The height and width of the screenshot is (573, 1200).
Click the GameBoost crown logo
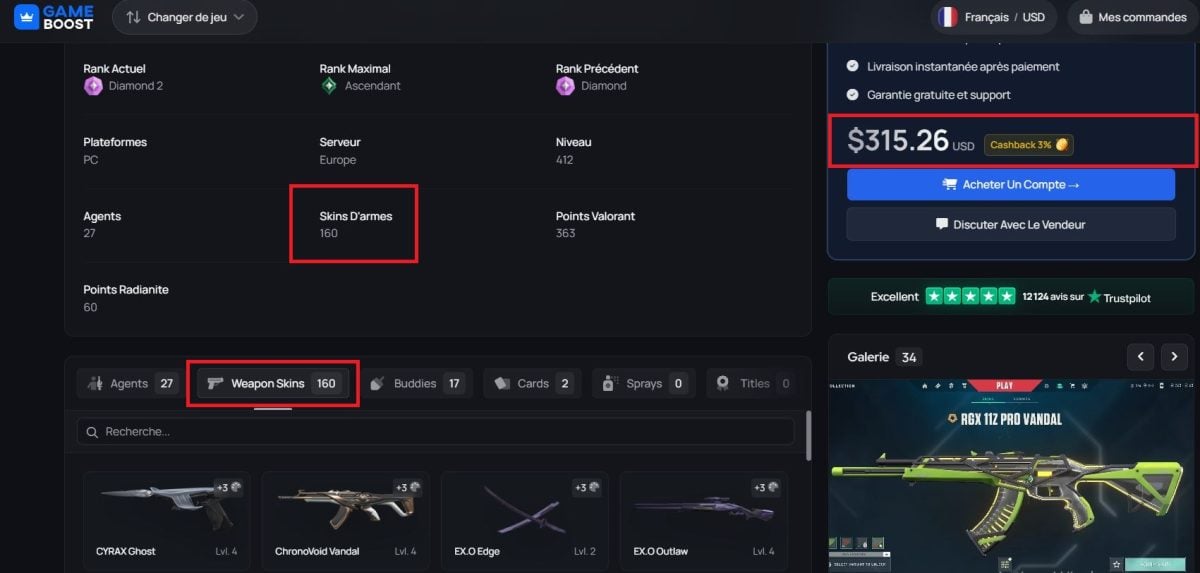(x=26, y=17)
